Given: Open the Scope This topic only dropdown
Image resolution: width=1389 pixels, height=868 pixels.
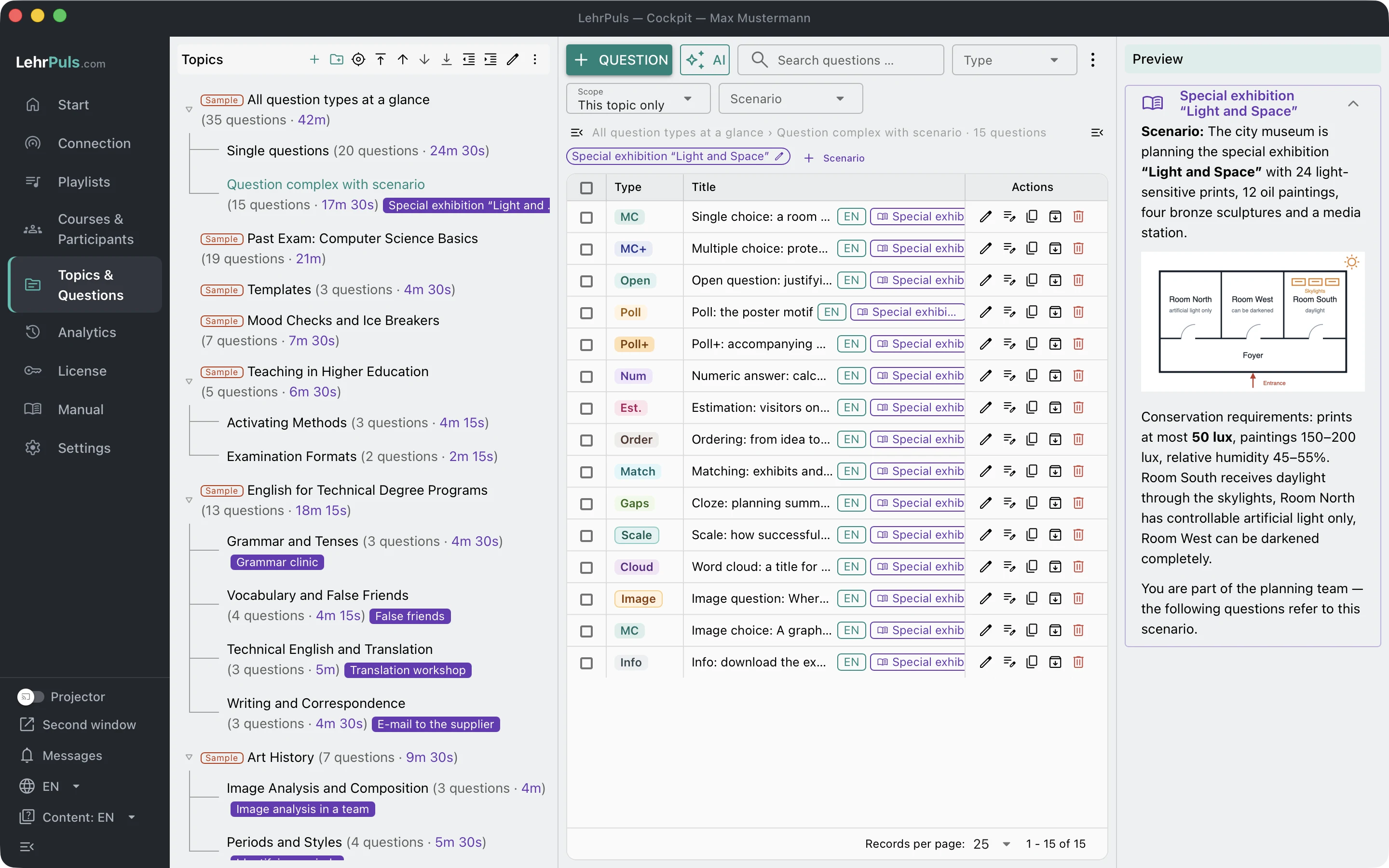Looking at the screenshot, I should [x=638, y=99].
